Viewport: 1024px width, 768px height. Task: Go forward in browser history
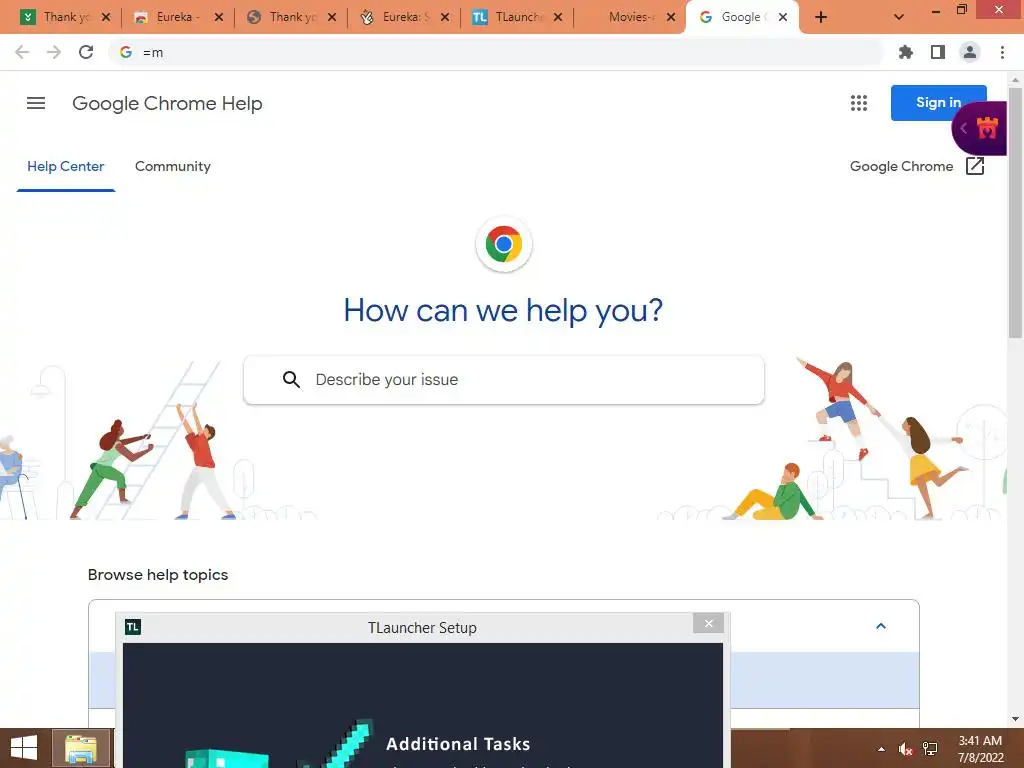(x=54, y=52)
